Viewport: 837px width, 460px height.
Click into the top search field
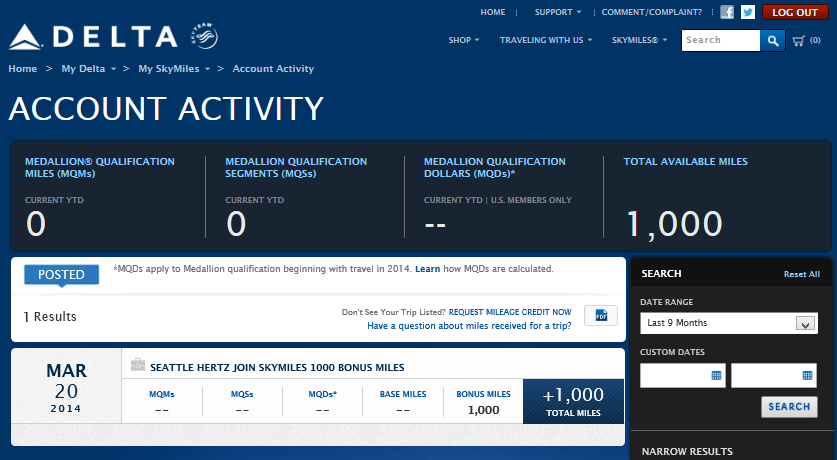tap(720, 41)
